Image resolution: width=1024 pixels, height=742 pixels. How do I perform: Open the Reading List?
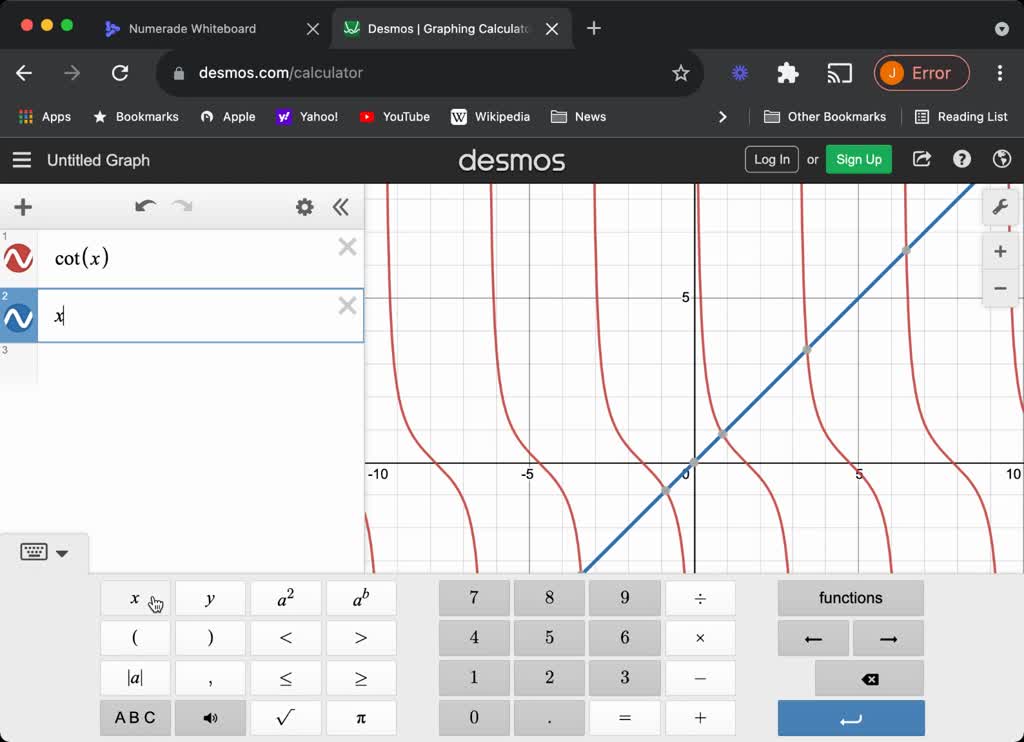point(961,117)
